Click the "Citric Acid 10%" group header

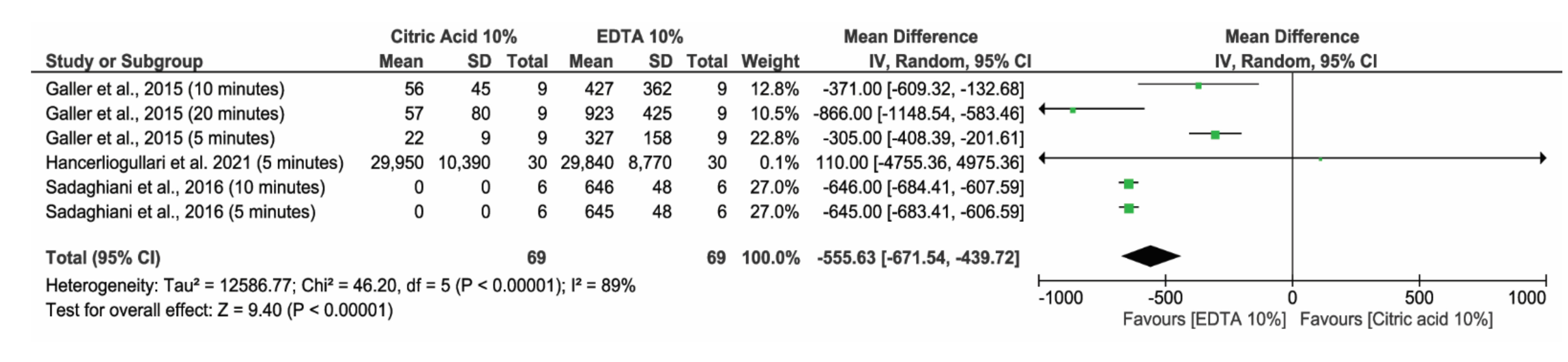click(453, 37)
